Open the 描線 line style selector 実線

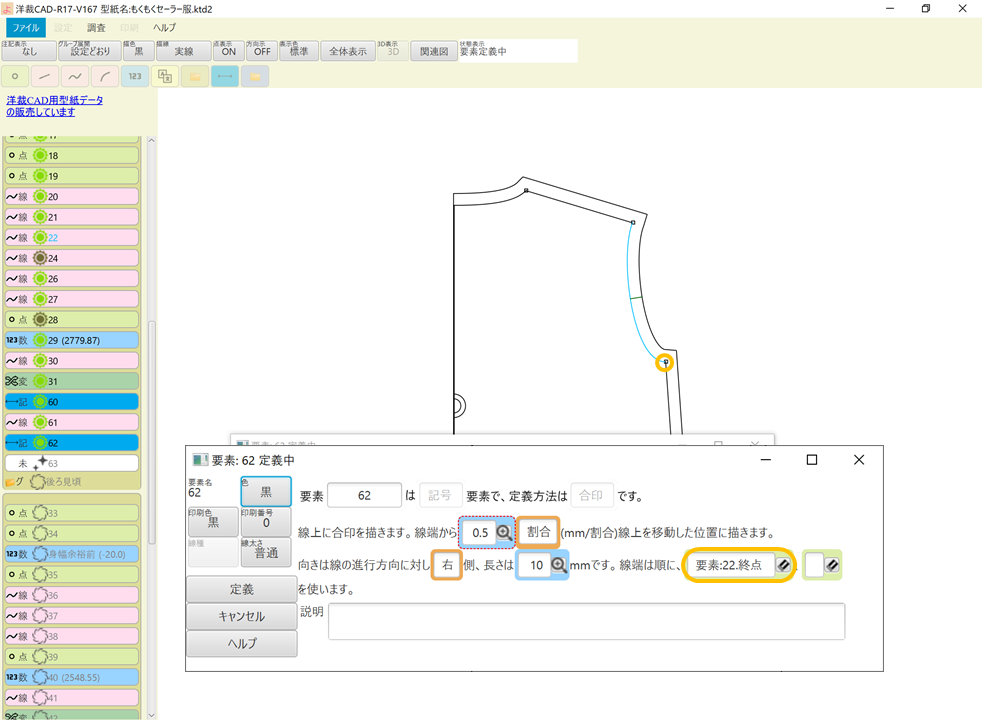[183, 51]
